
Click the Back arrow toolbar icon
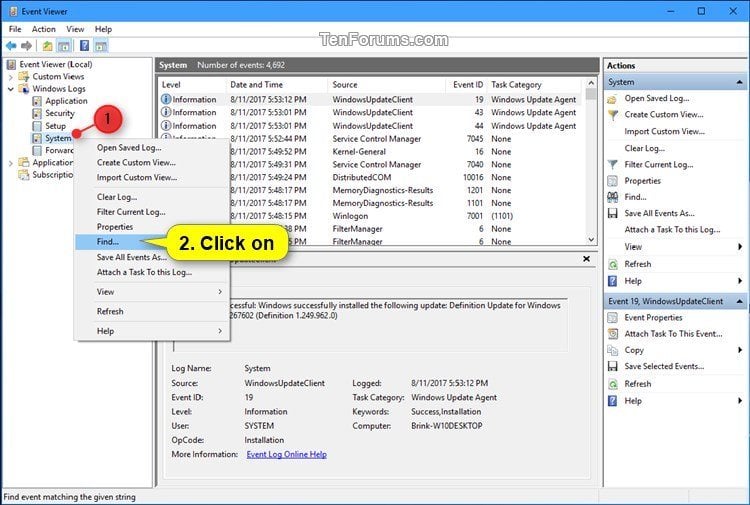11,46
